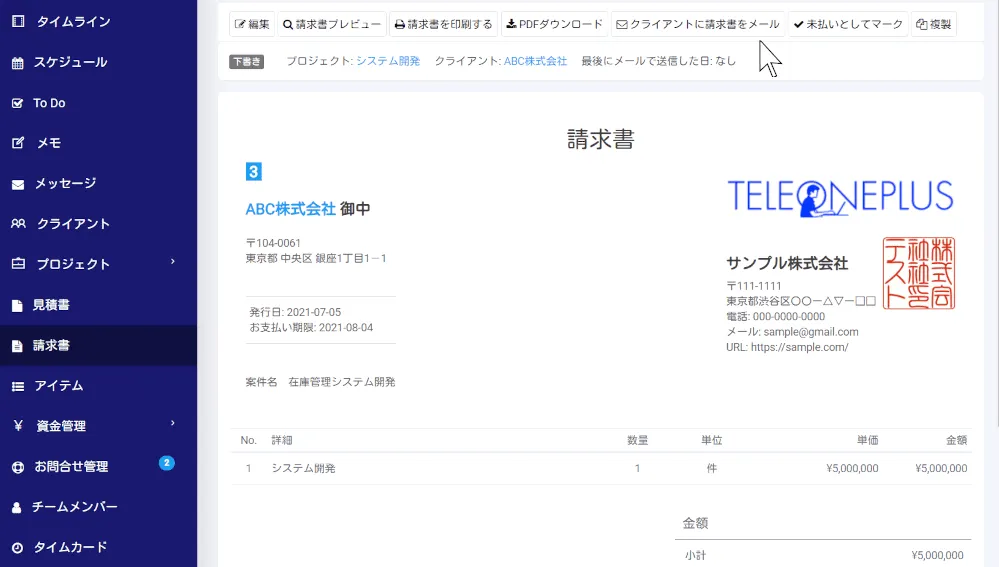
Task: Click ABC株式会社 link in invoice body
Action: (291, 209)
